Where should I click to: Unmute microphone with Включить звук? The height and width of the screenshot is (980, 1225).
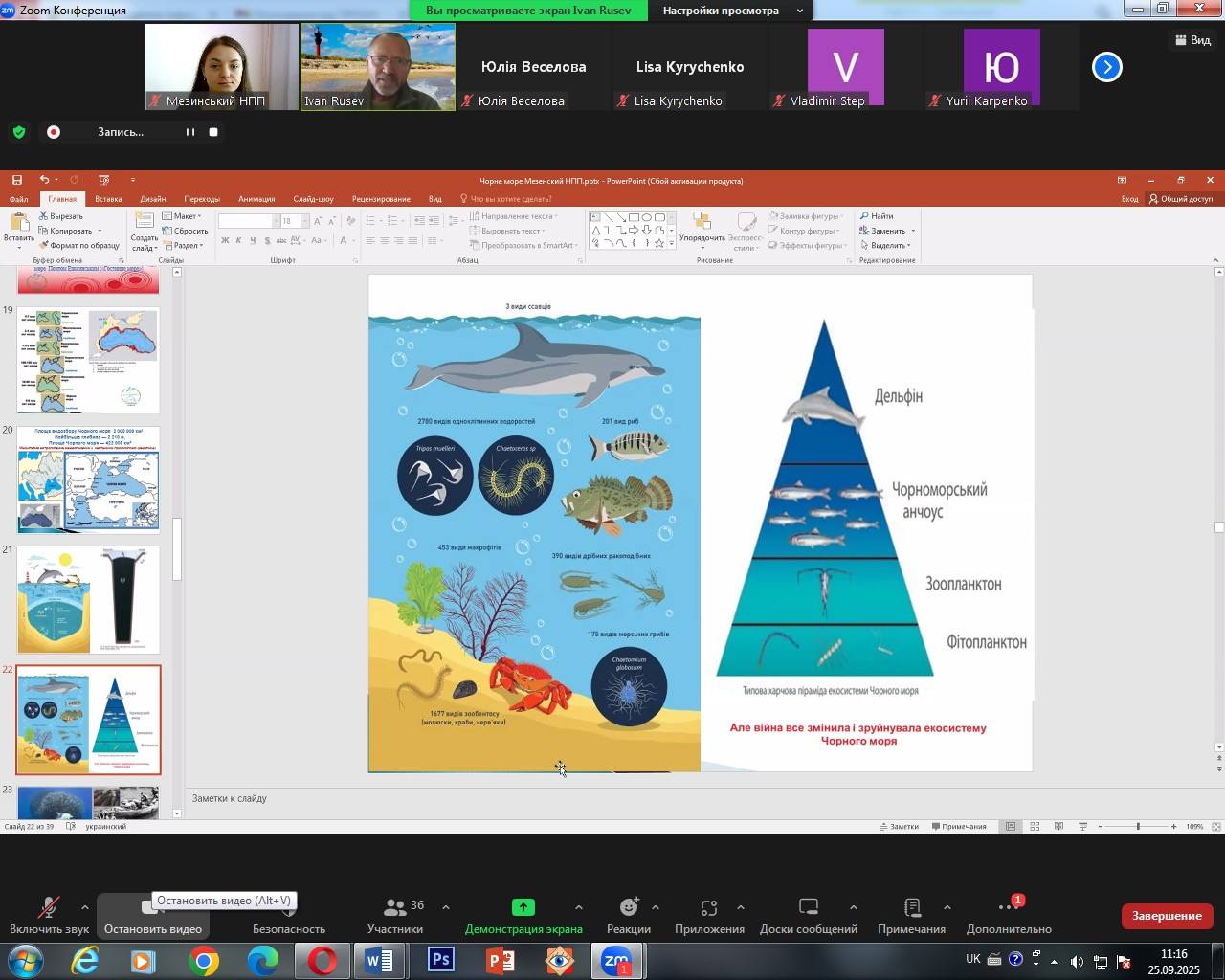click(x=49, y=915)
